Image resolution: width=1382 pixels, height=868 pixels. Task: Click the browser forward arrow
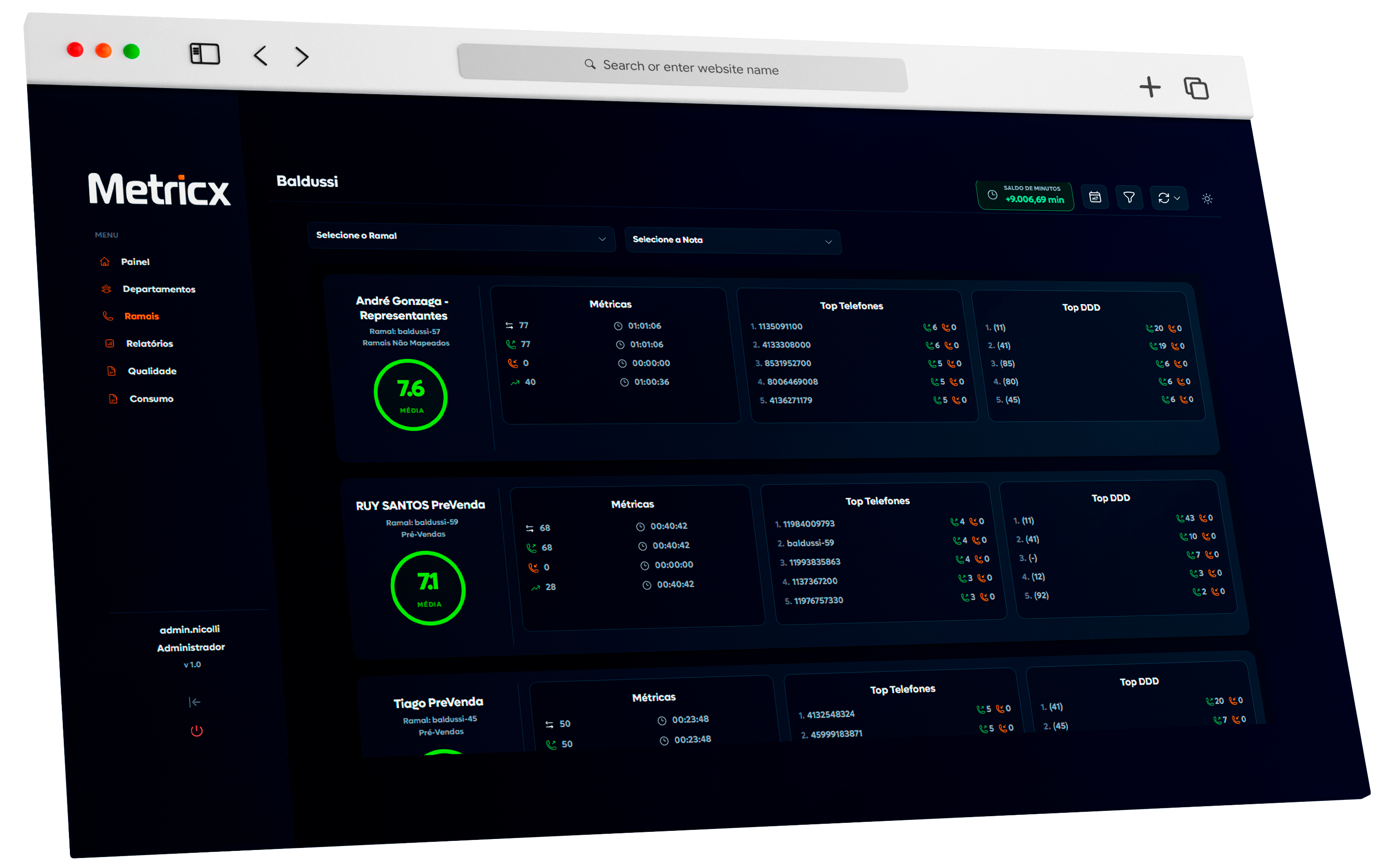[302, 56]
